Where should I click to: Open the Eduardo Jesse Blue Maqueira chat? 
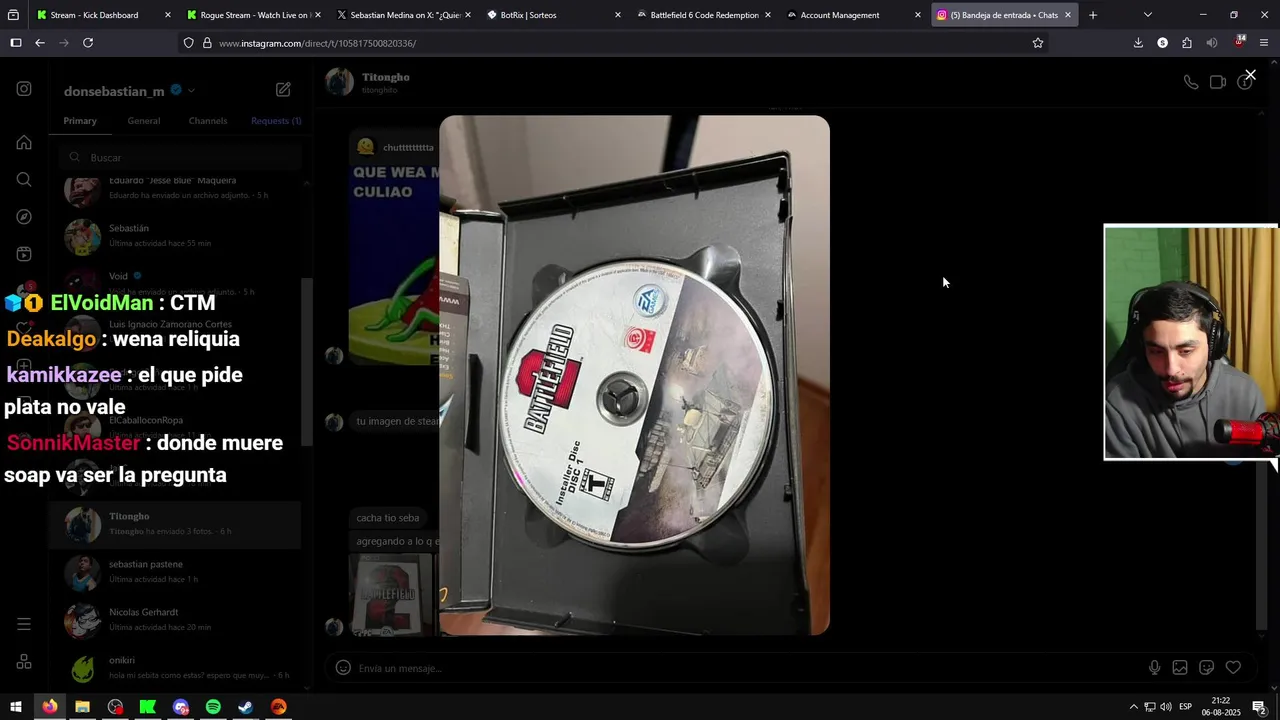pyautogui.click(x=175, y=188)
